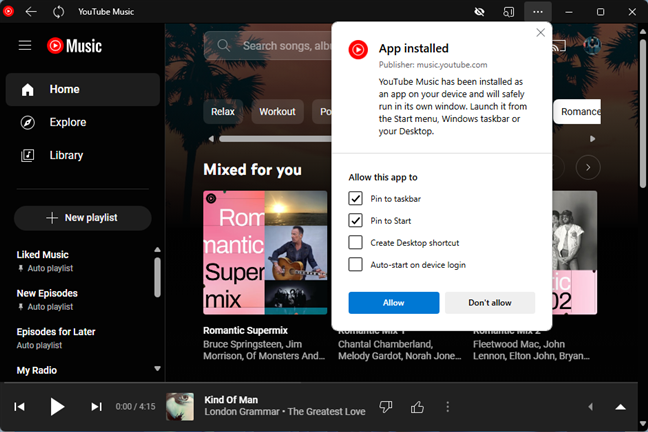The image size is (648, 432).
Task: Enable Create Desktop shortcut checkbox
Action: pyautogui.click(x=355, y=242)
